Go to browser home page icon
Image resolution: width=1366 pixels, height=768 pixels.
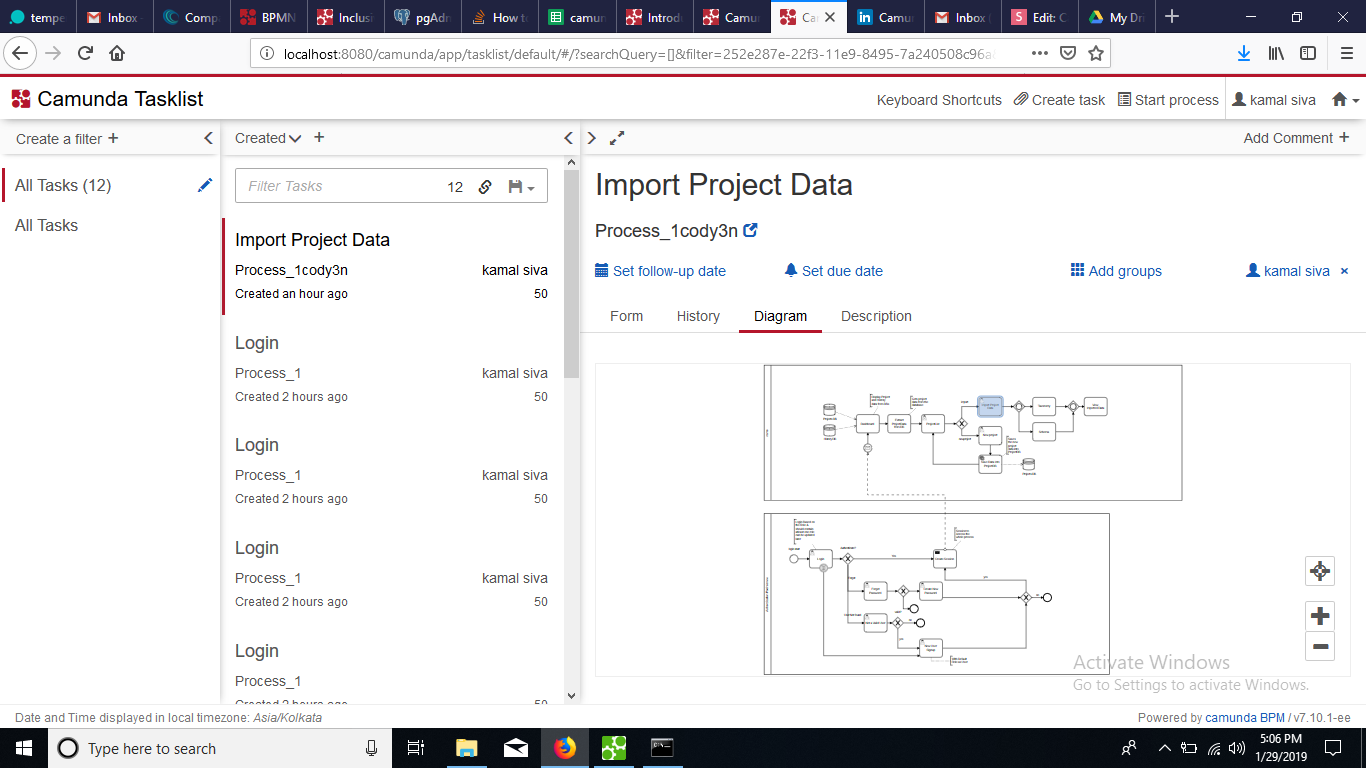coord(117,53)
